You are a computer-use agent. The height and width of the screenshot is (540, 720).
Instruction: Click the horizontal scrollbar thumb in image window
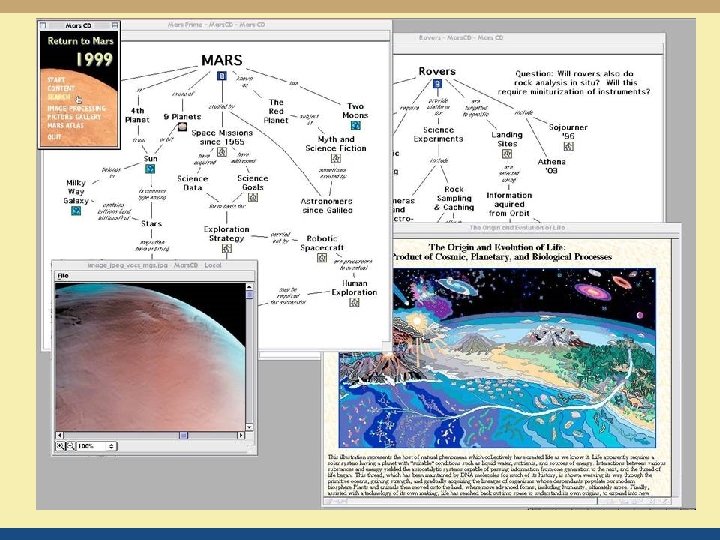pos(183,435)
